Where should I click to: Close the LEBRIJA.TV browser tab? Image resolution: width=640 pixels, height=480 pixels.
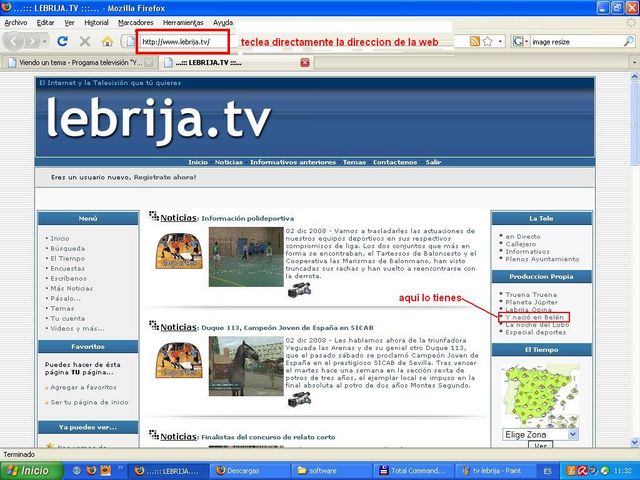305,62
